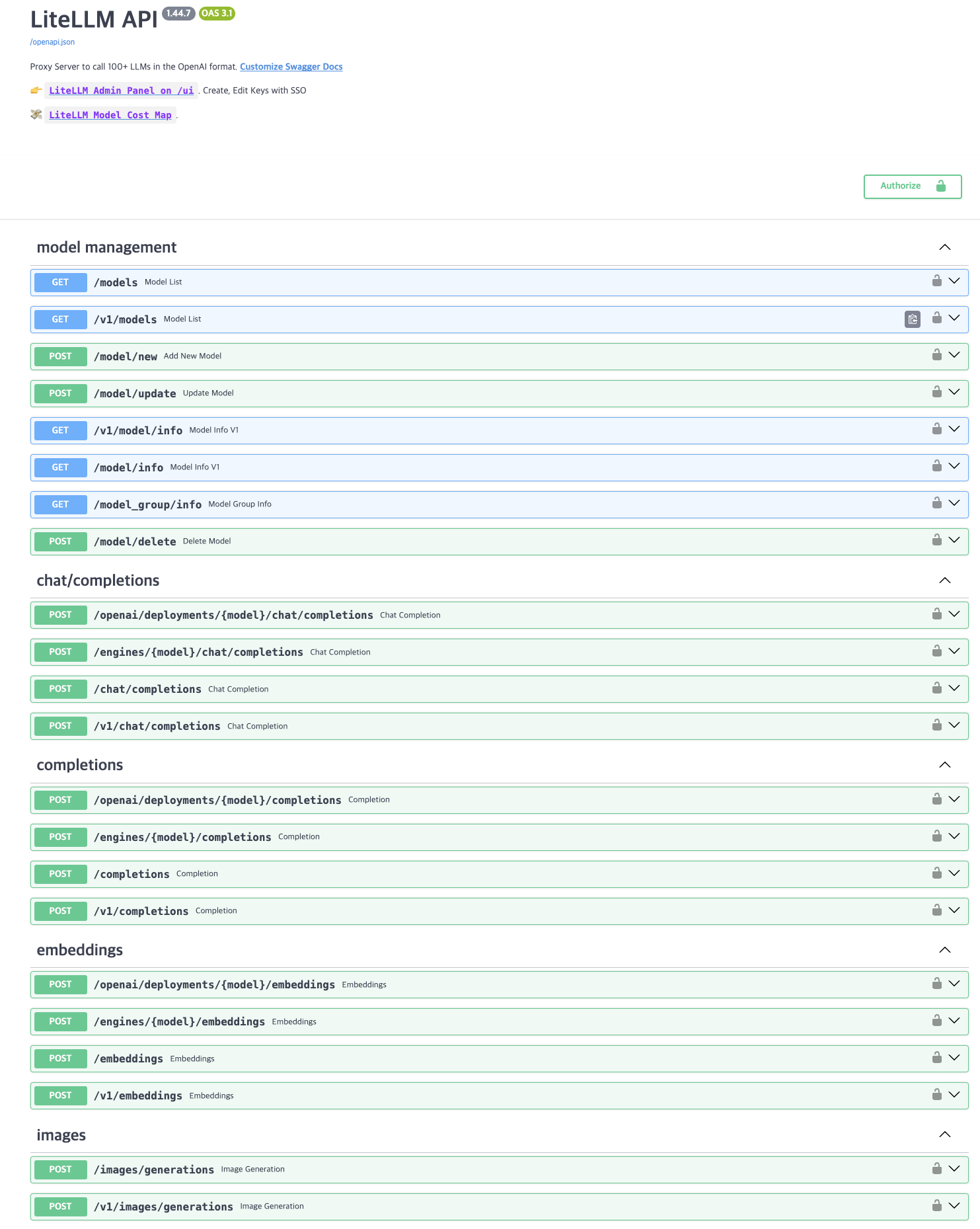Click the lock icon on /model/new row
This screenshot has width=980, height=1229.
pyautogui.click(x=936, y=355)
